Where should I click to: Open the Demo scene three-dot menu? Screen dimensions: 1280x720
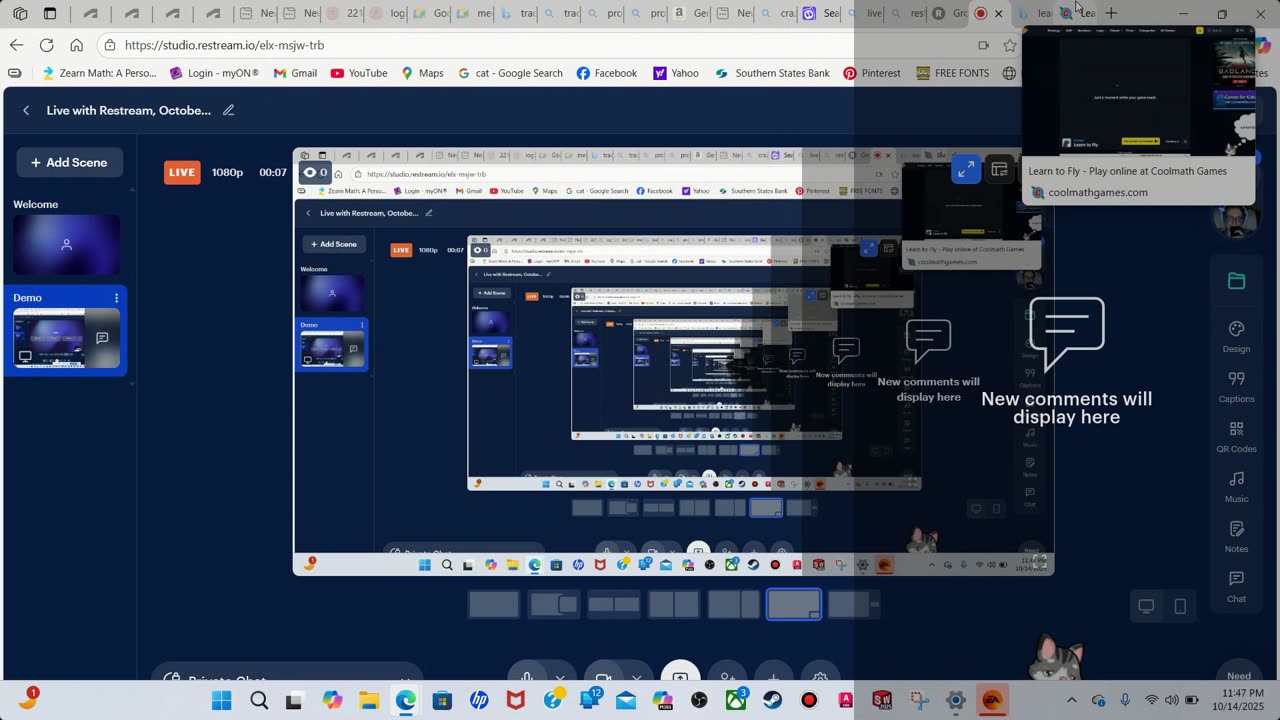tap(116, 298)
